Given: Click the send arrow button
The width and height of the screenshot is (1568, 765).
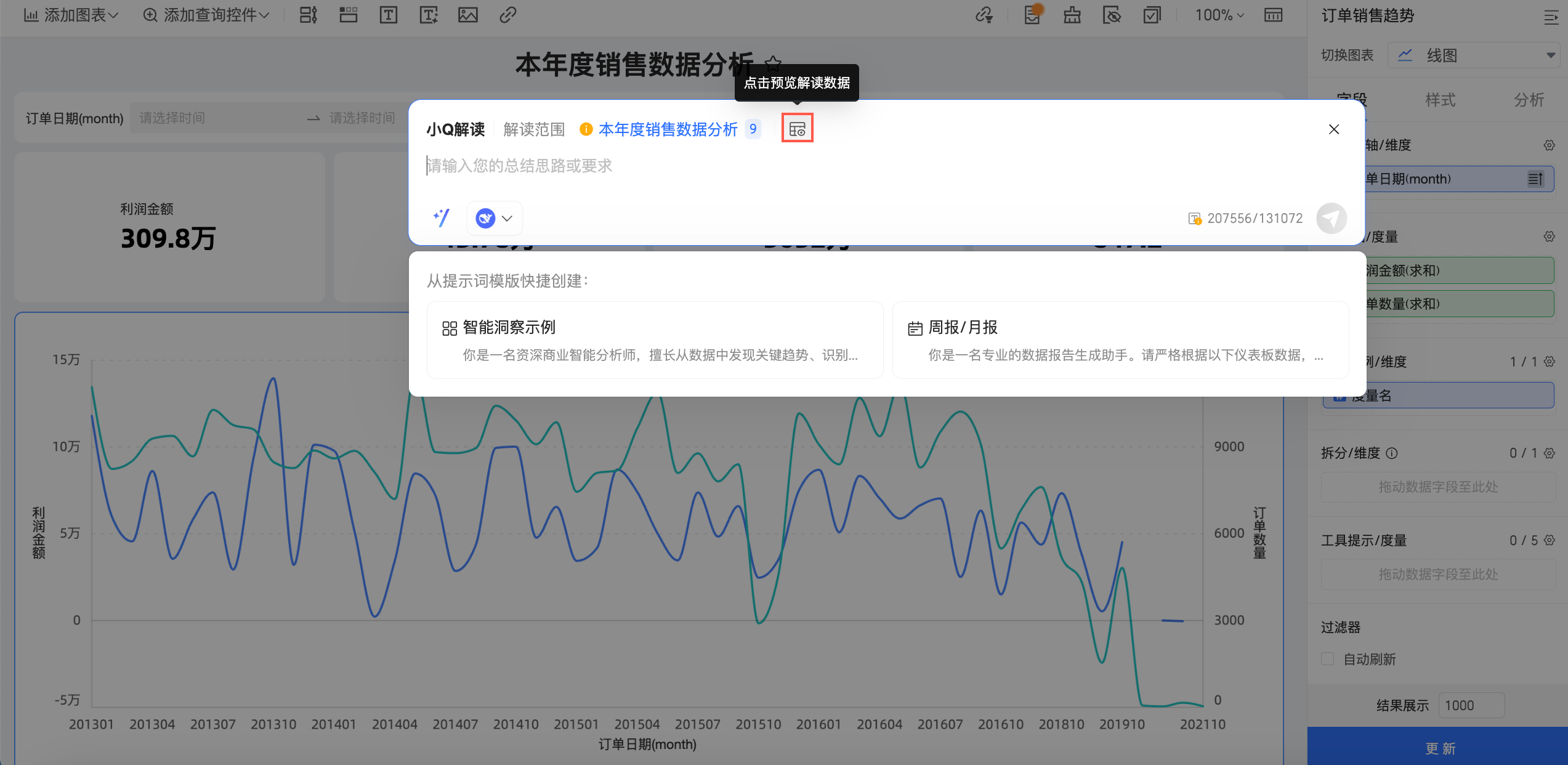Looking at the screenshot, I should click(1332, 219).
